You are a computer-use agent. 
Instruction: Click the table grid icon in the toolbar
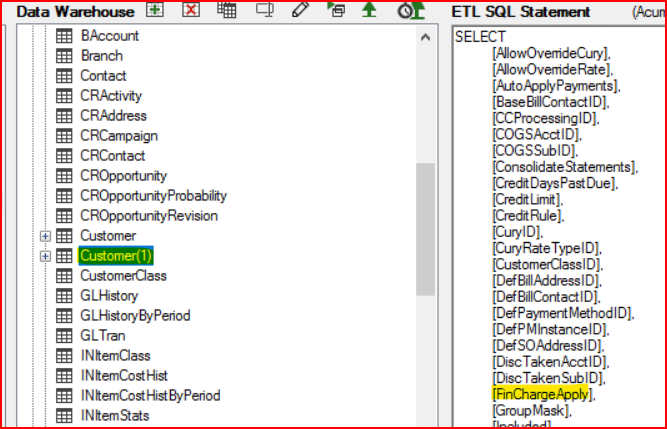pyautogui.click(x=227, y=10)
